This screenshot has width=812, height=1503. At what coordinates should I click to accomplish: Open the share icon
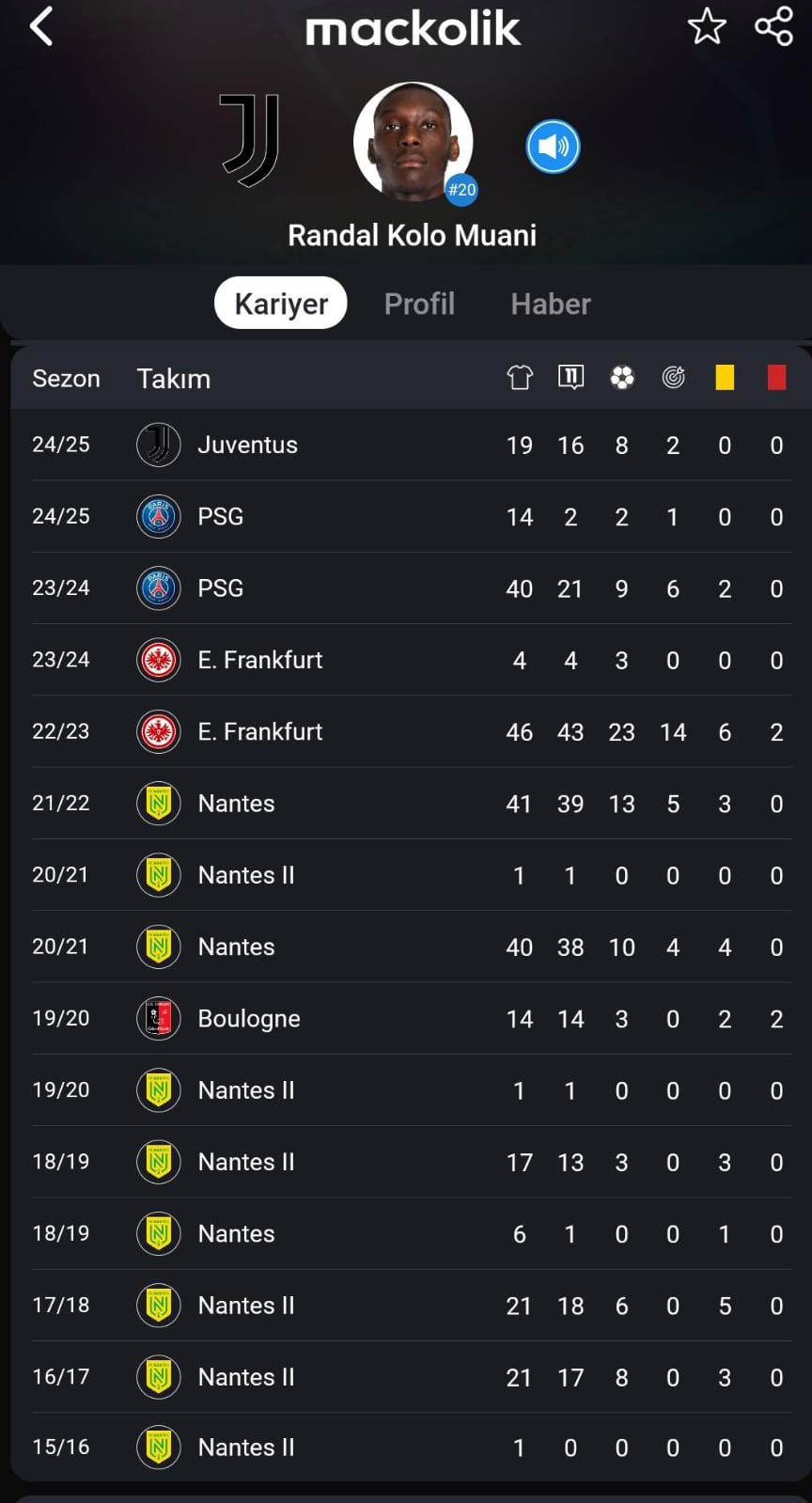coord(774,26)
